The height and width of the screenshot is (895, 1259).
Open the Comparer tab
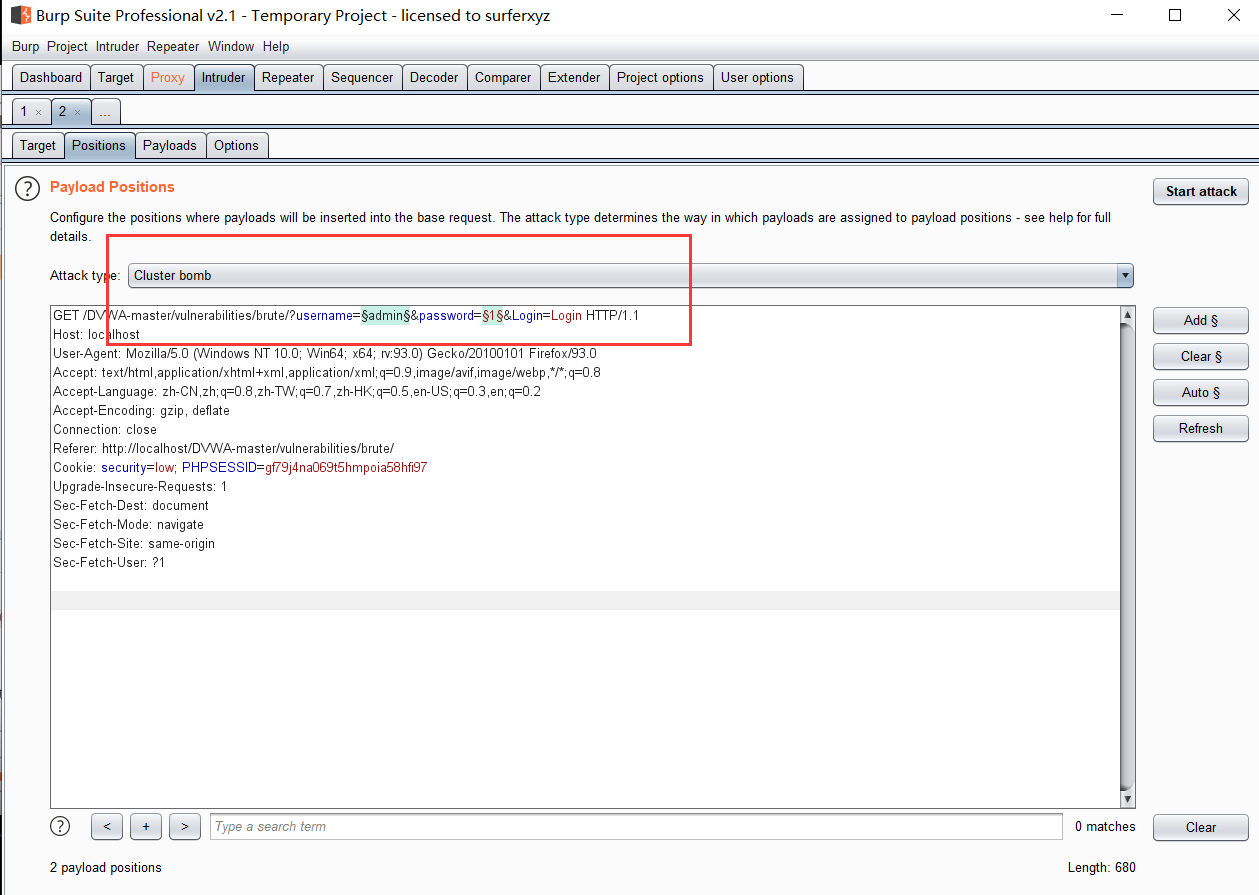pos(503,78)
